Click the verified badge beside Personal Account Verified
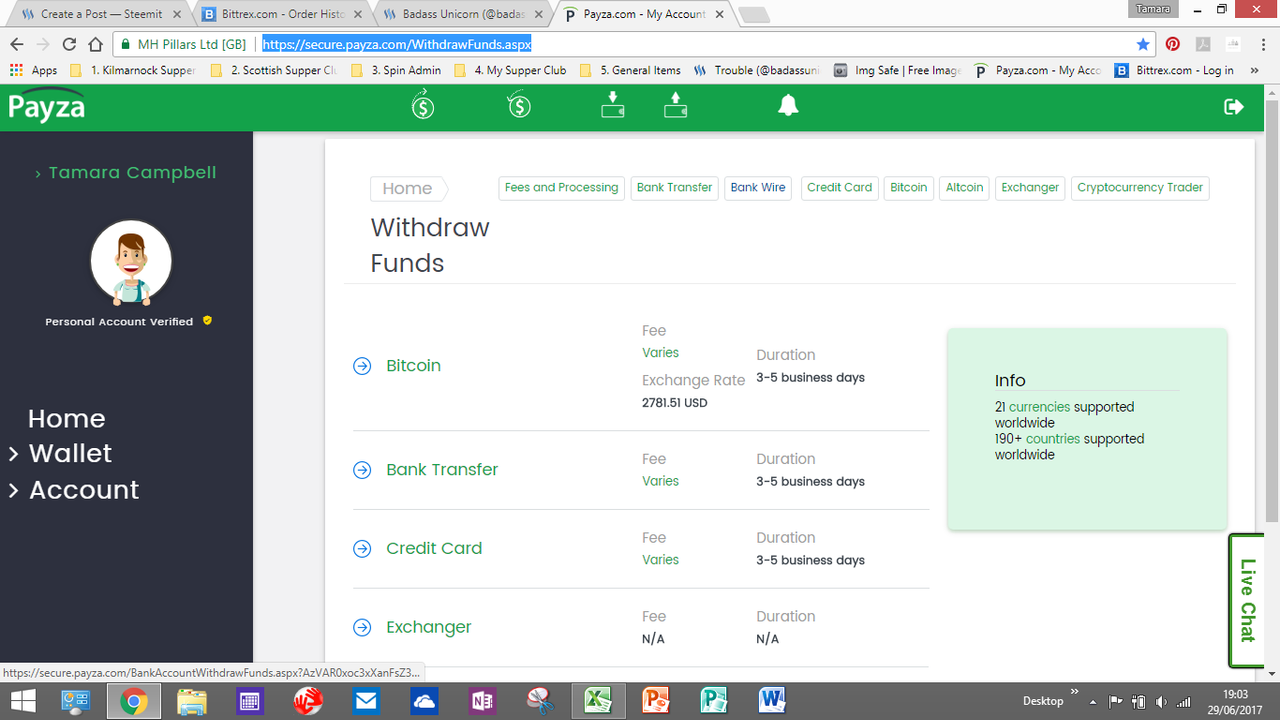 [207, 321]
